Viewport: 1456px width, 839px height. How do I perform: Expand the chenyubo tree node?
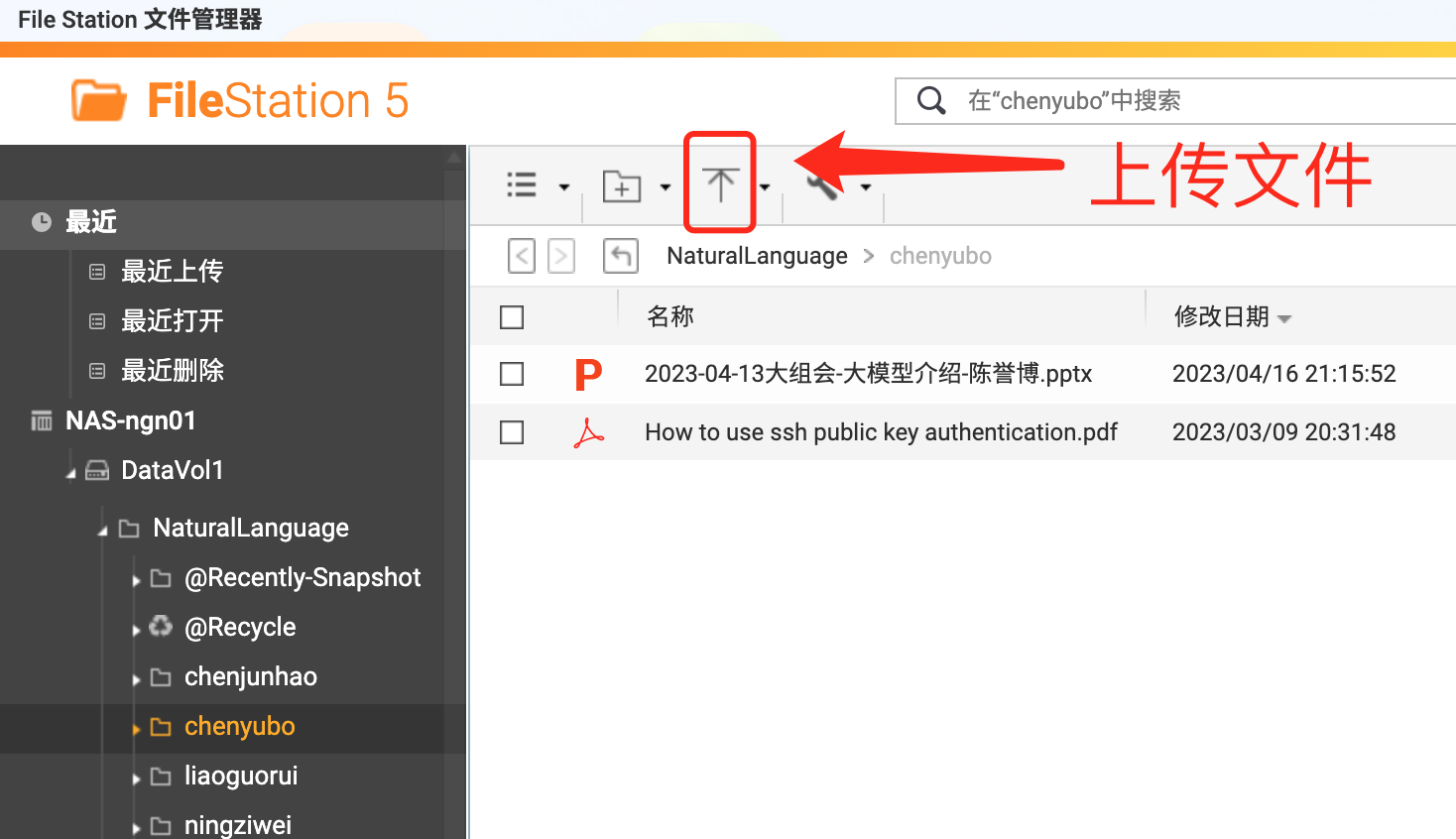click(136, 729)
